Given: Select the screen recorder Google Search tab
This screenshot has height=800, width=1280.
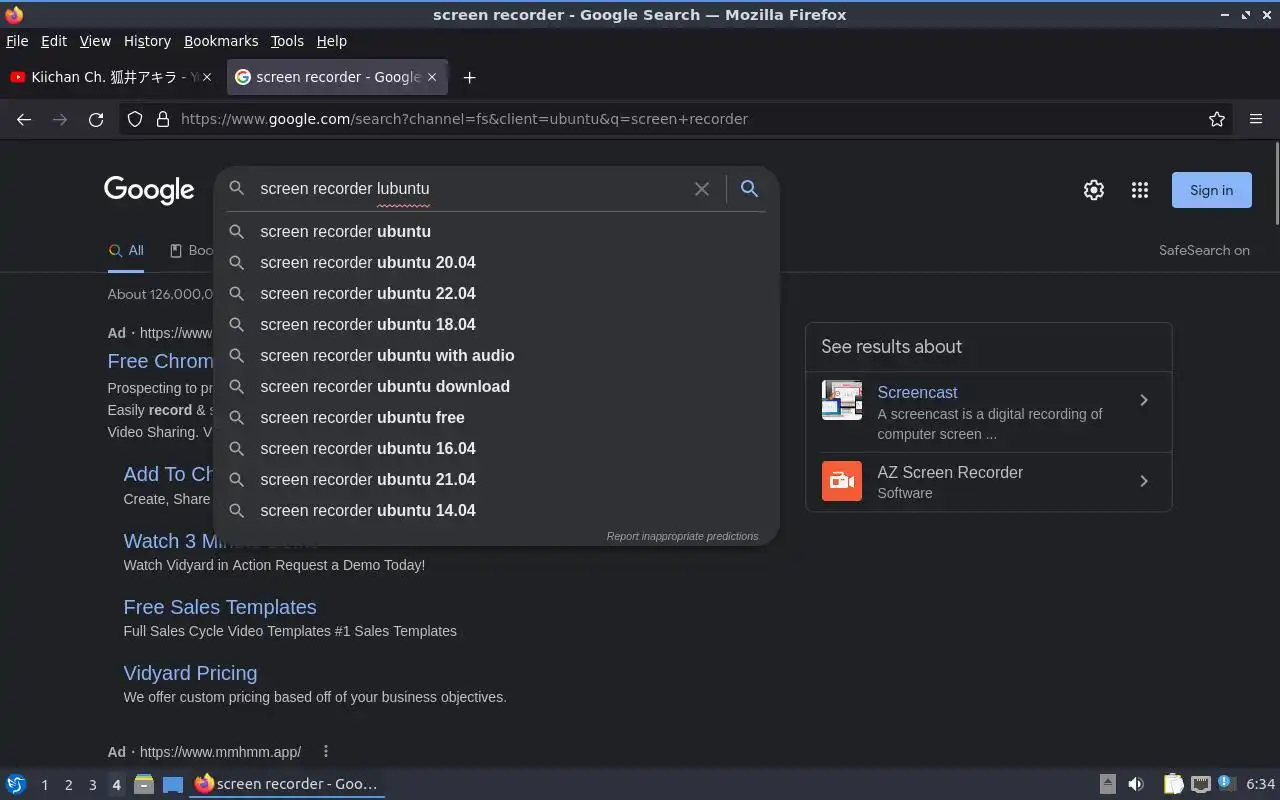Looking at the screenshot, I should pos(336,77).
